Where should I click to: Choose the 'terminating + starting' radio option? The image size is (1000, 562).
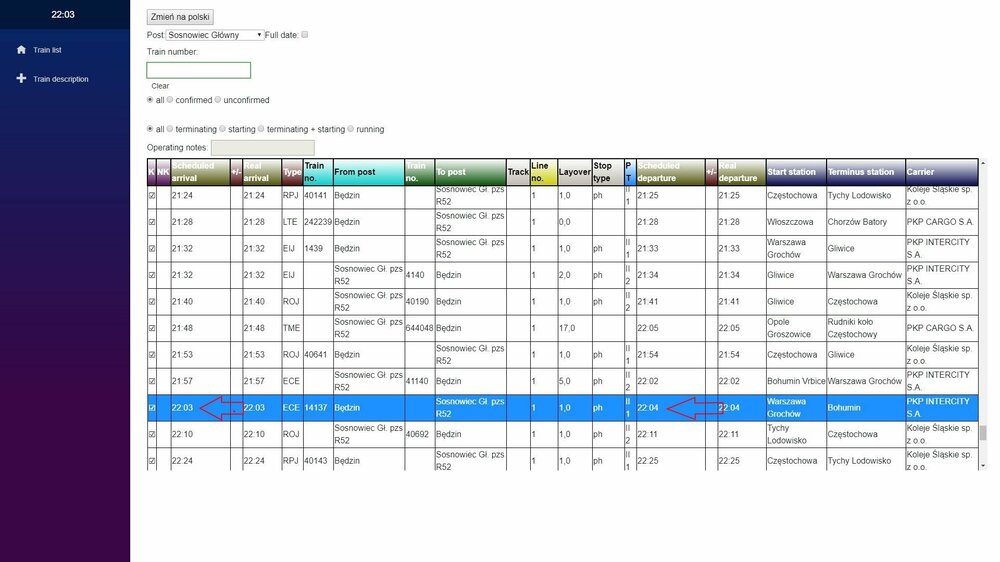(261, 129)
